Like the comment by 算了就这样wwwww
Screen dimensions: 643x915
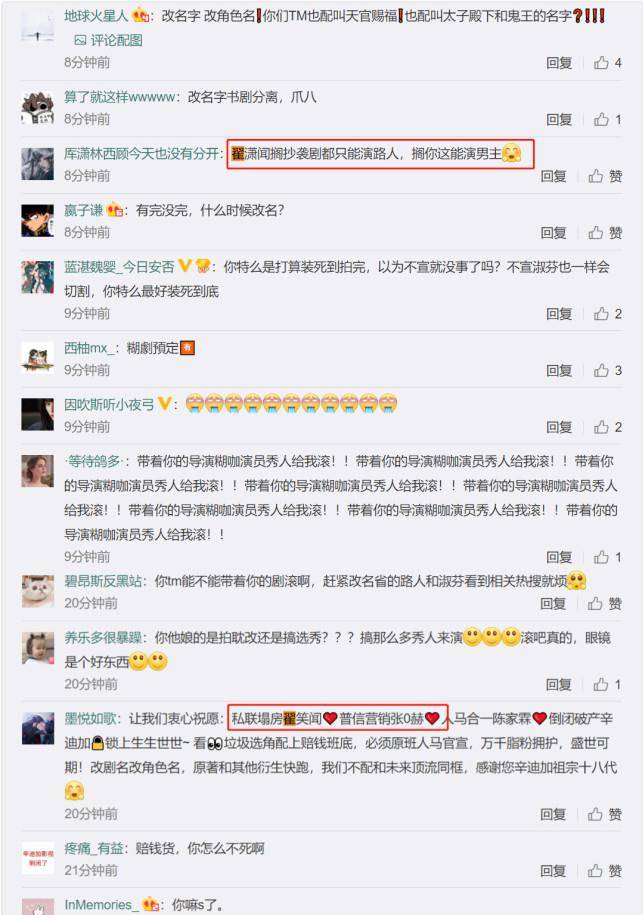coord(607,120)
